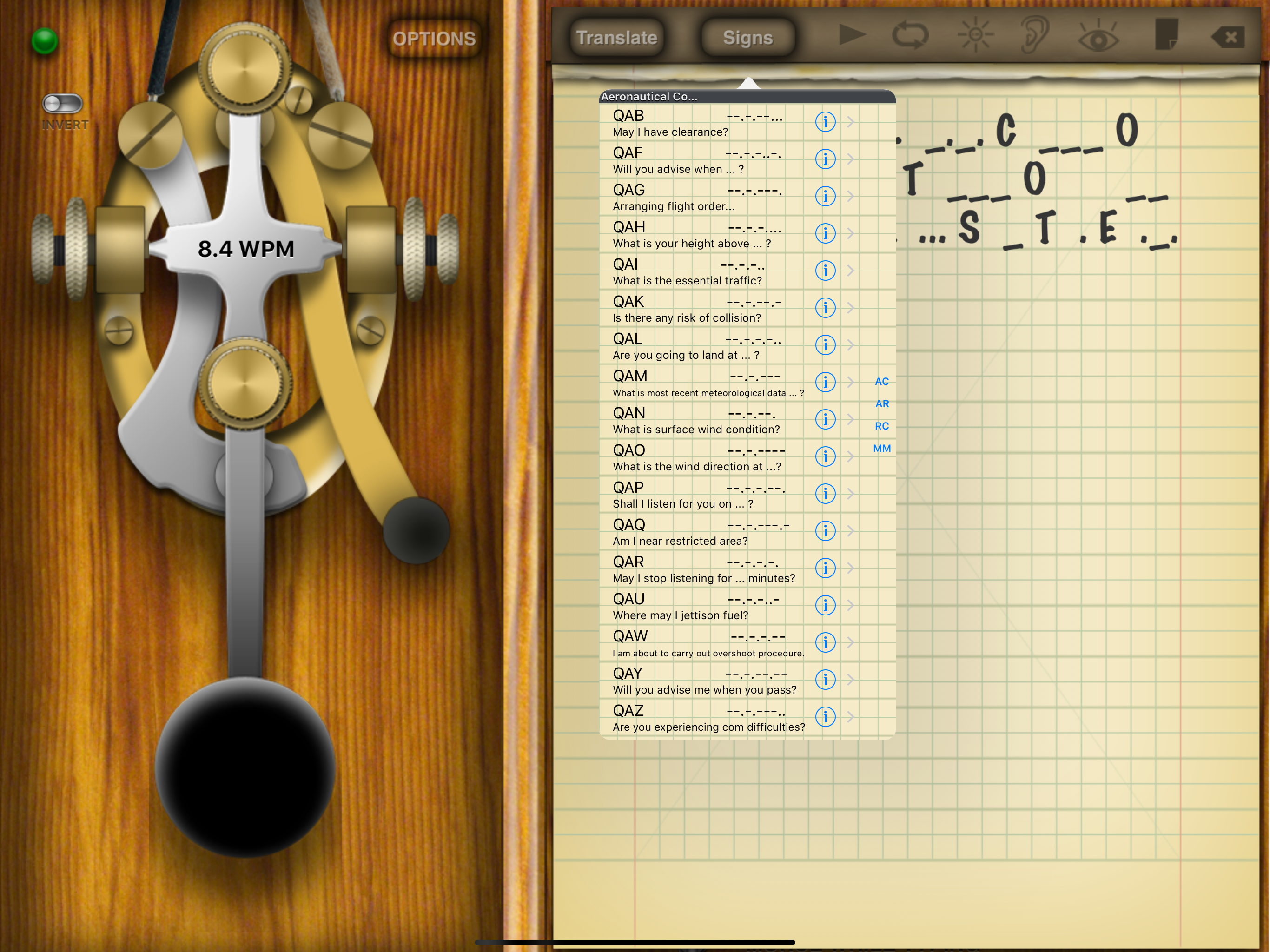Open info for QAO code
The image size is (1270, 952).
[x=825, y=456]
